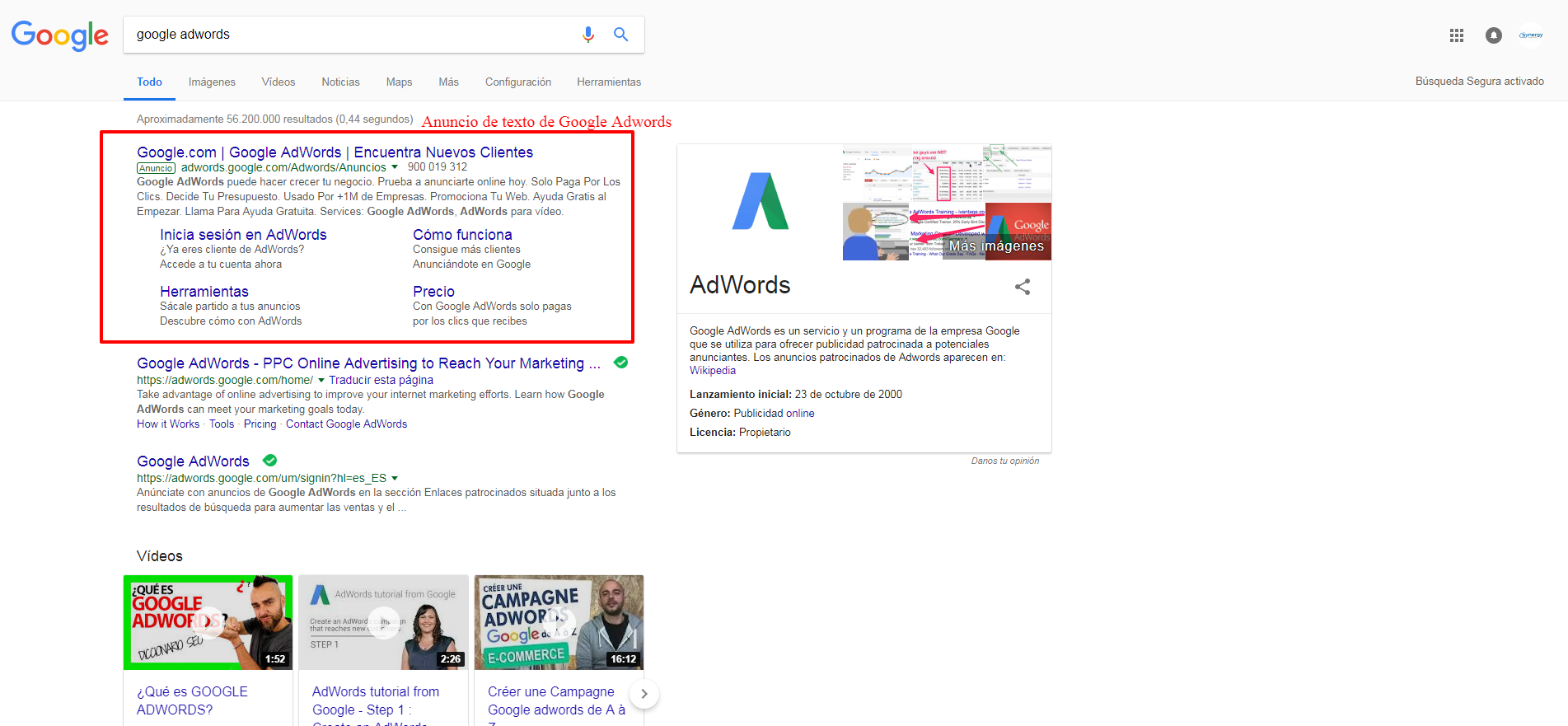Open the Precio sitelink
The height and width of the screenshot is (726, 1568).
433,292
